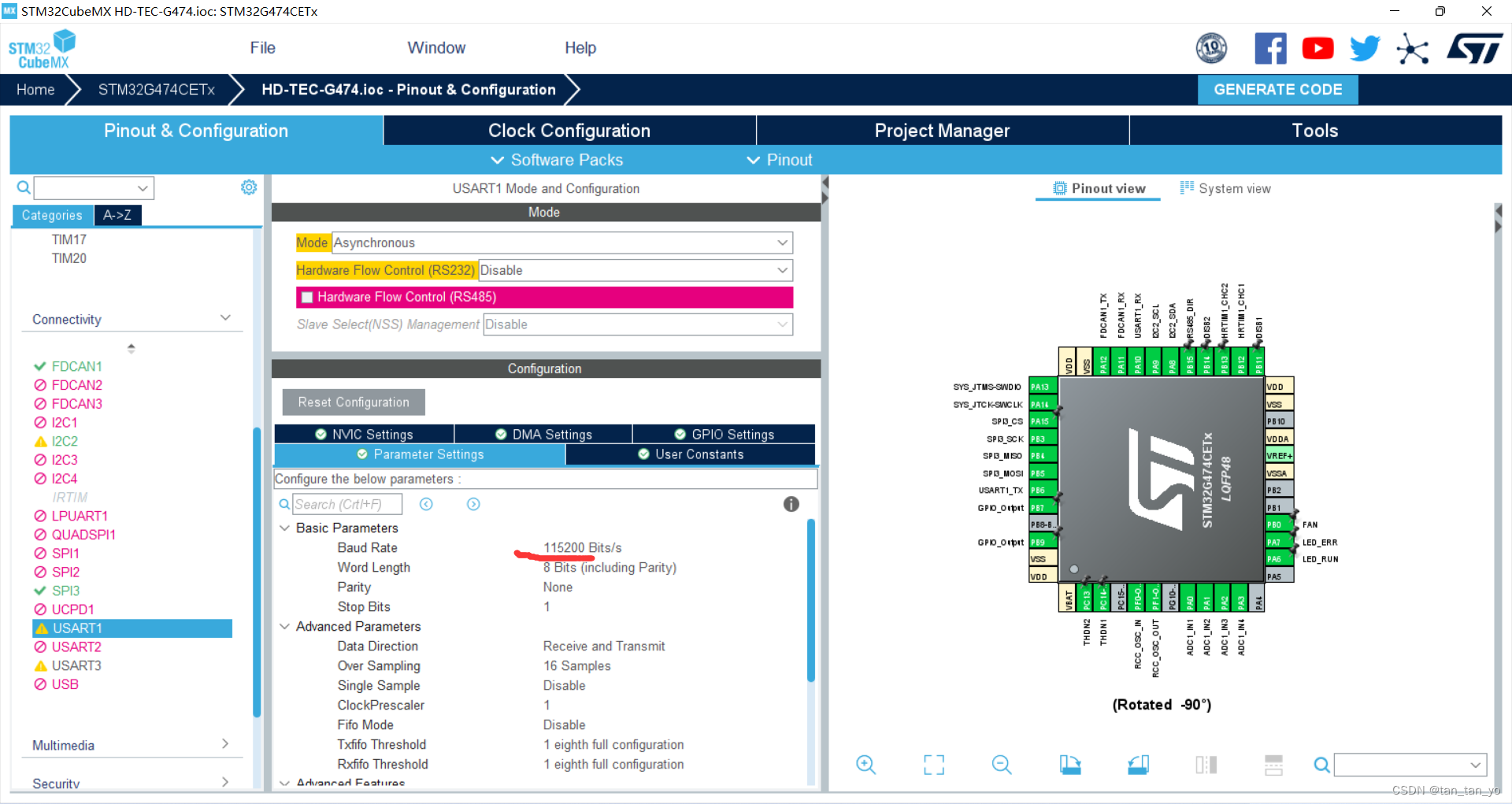This screenshot has height=804, width=1512.
Task: Click the Word Length value field
Action: (x=610, y=567)
